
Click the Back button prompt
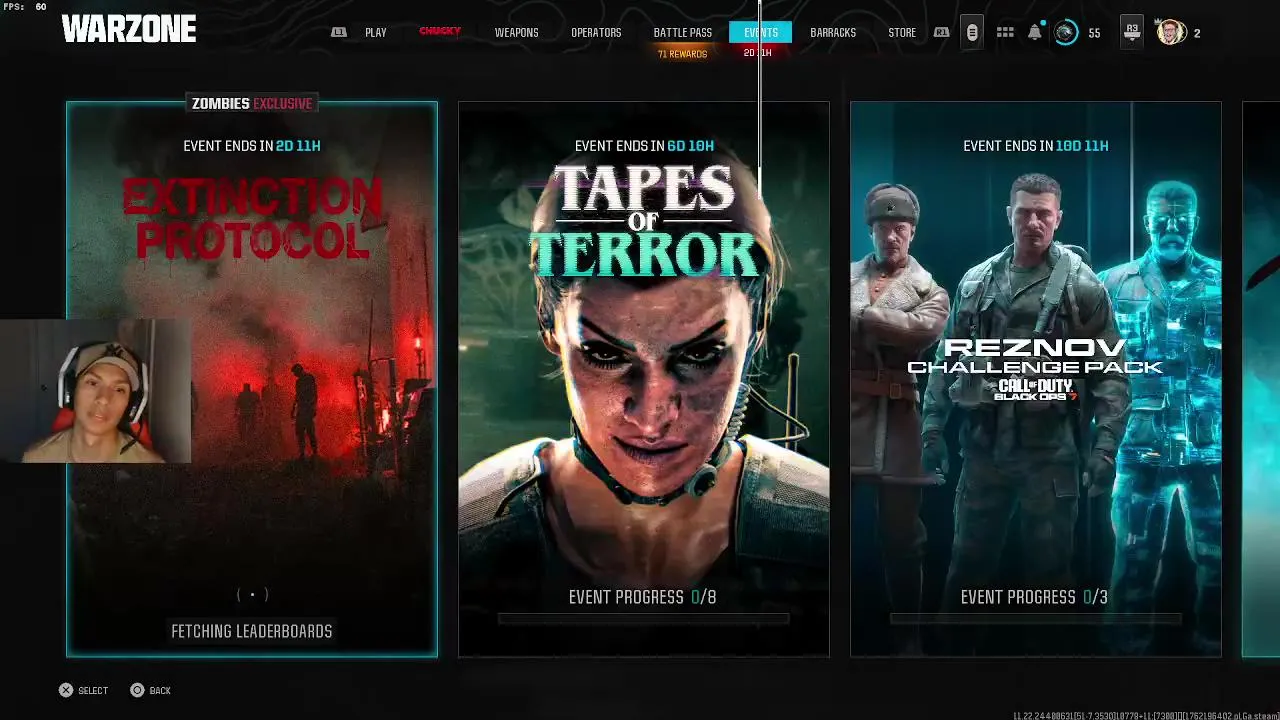click(151, 690)
